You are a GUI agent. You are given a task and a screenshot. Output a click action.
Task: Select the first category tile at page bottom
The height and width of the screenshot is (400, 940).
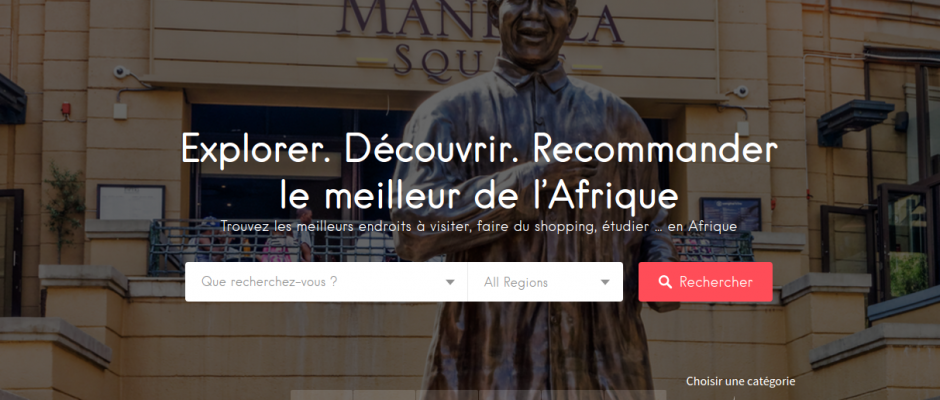coord(321,395)
